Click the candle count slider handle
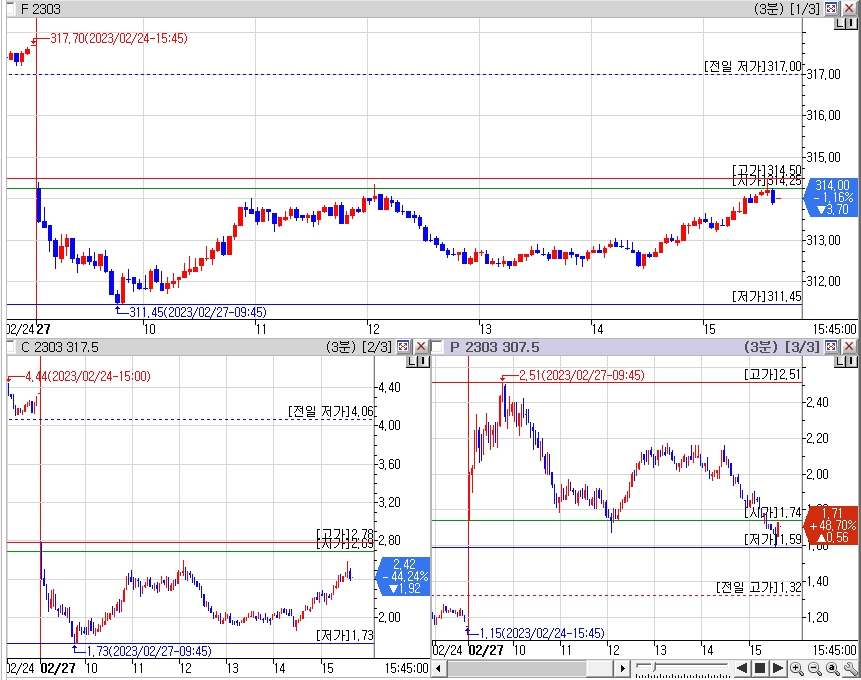This screenshot has height=680, width=861. pyautogui.click(x=653, y=667)
